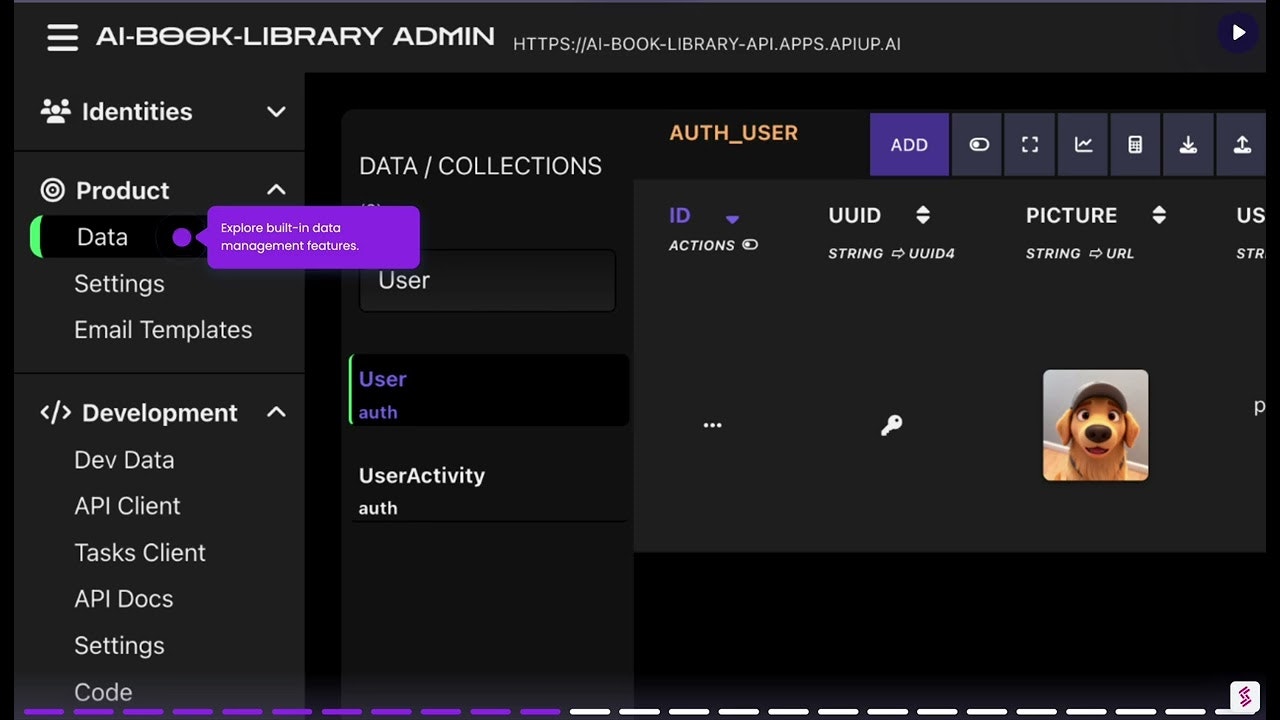The height and width of the screenshot is (720, 1280).
Task: Expand the table to fullscreen view
Action: (1029, 145)
